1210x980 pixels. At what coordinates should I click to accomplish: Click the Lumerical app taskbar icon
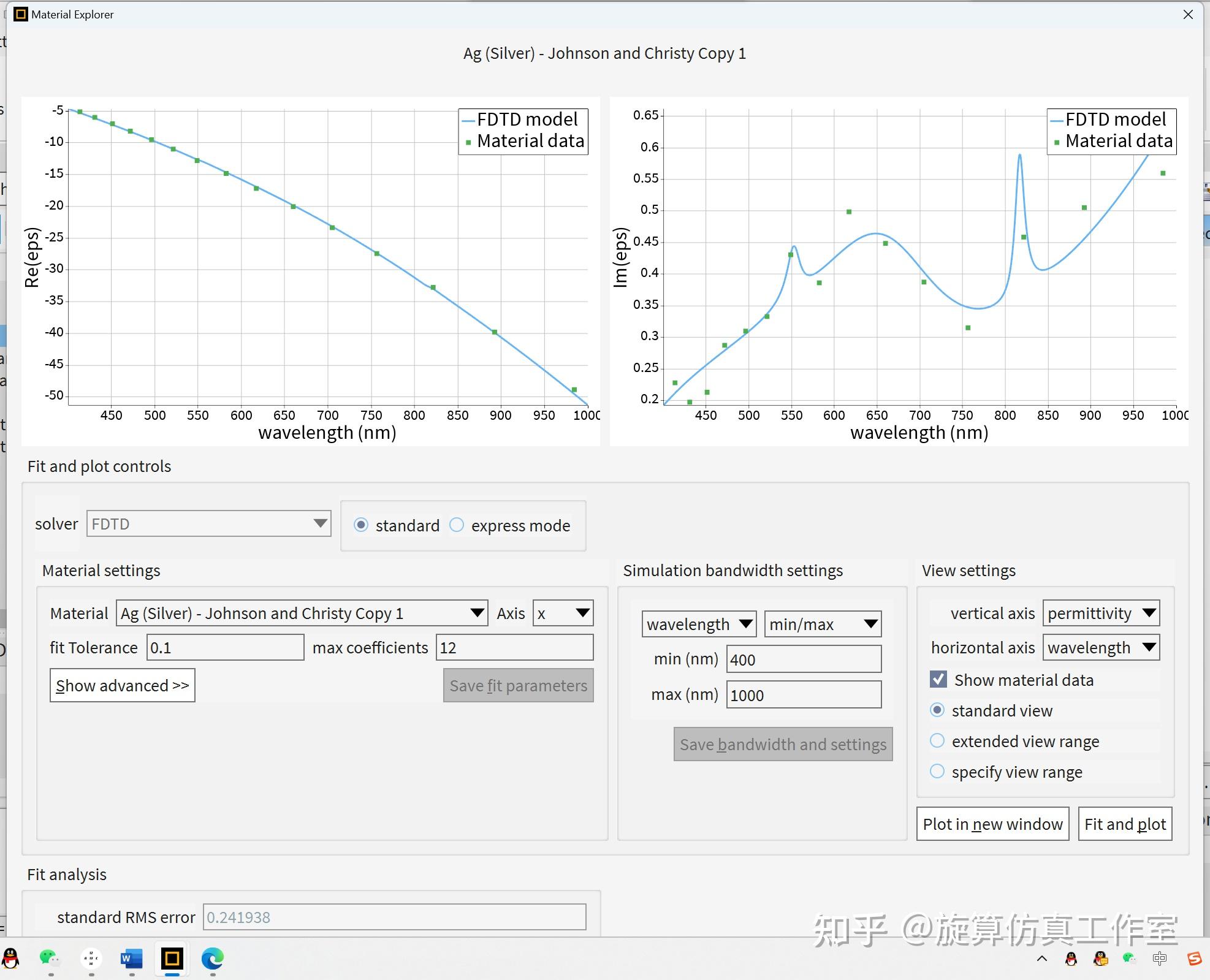tap(172, 958)
